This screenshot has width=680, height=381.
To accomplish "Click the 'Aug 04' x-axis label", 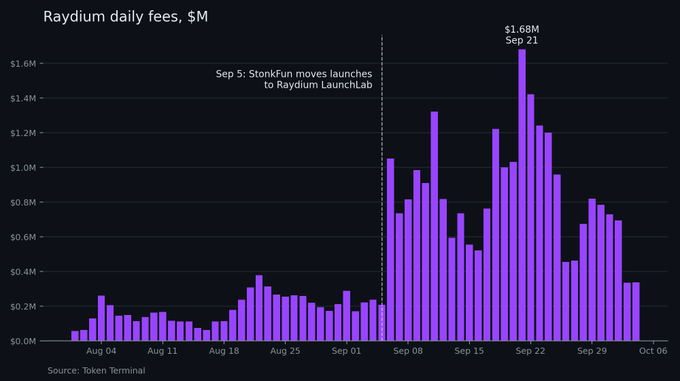I will click(x=101, y=351).
